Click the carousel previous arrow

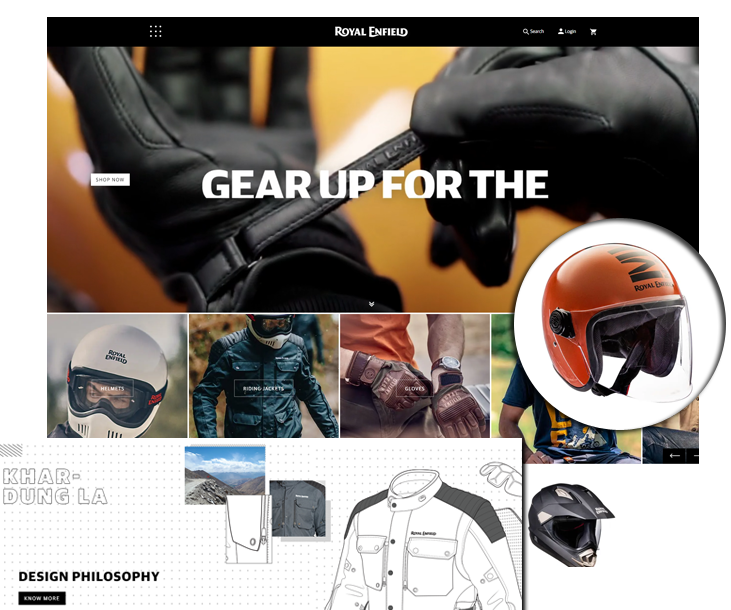pos(675,455)
